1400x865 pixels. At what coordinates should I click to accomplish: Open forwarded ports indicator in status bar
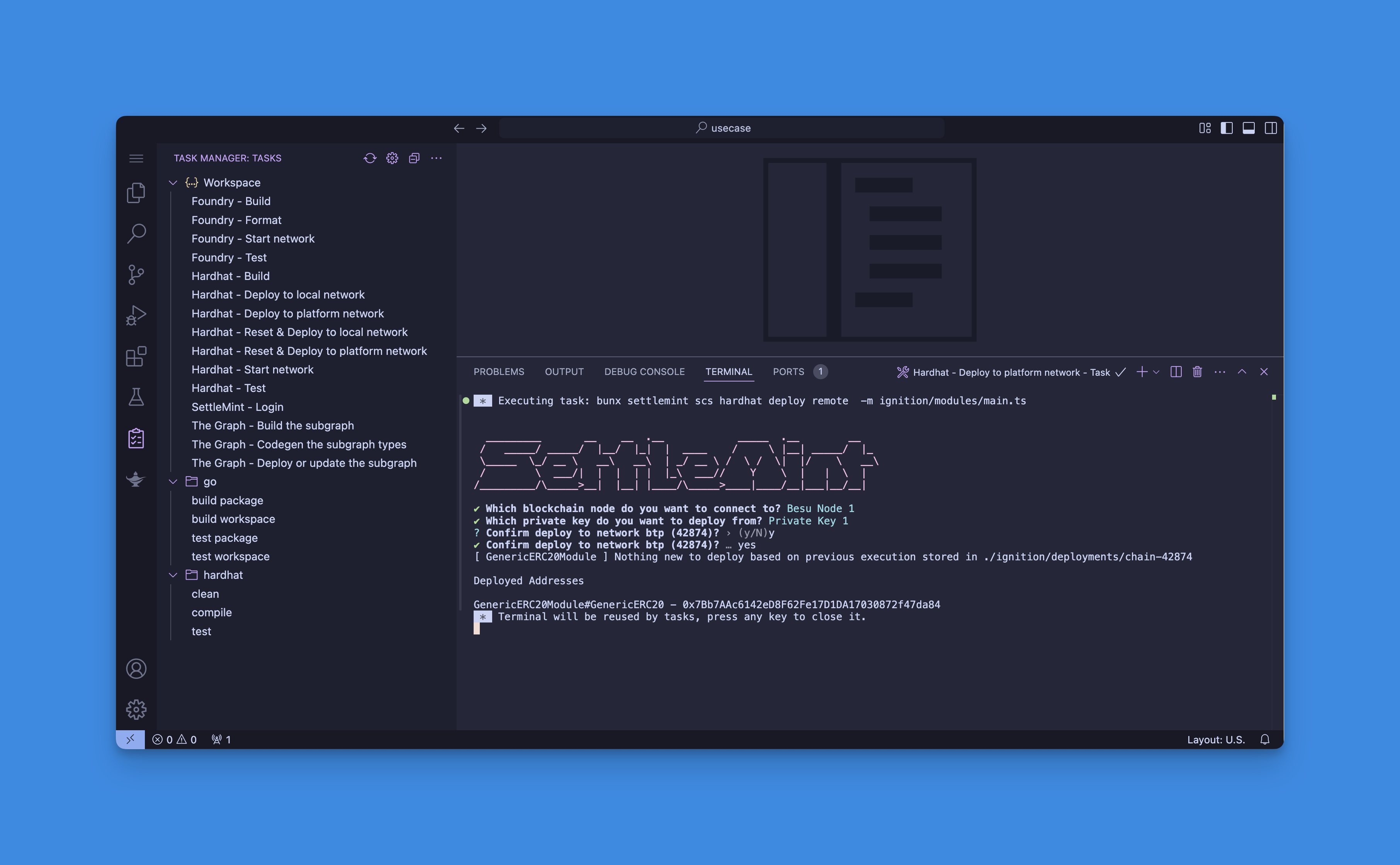click(x=221, y=739)
